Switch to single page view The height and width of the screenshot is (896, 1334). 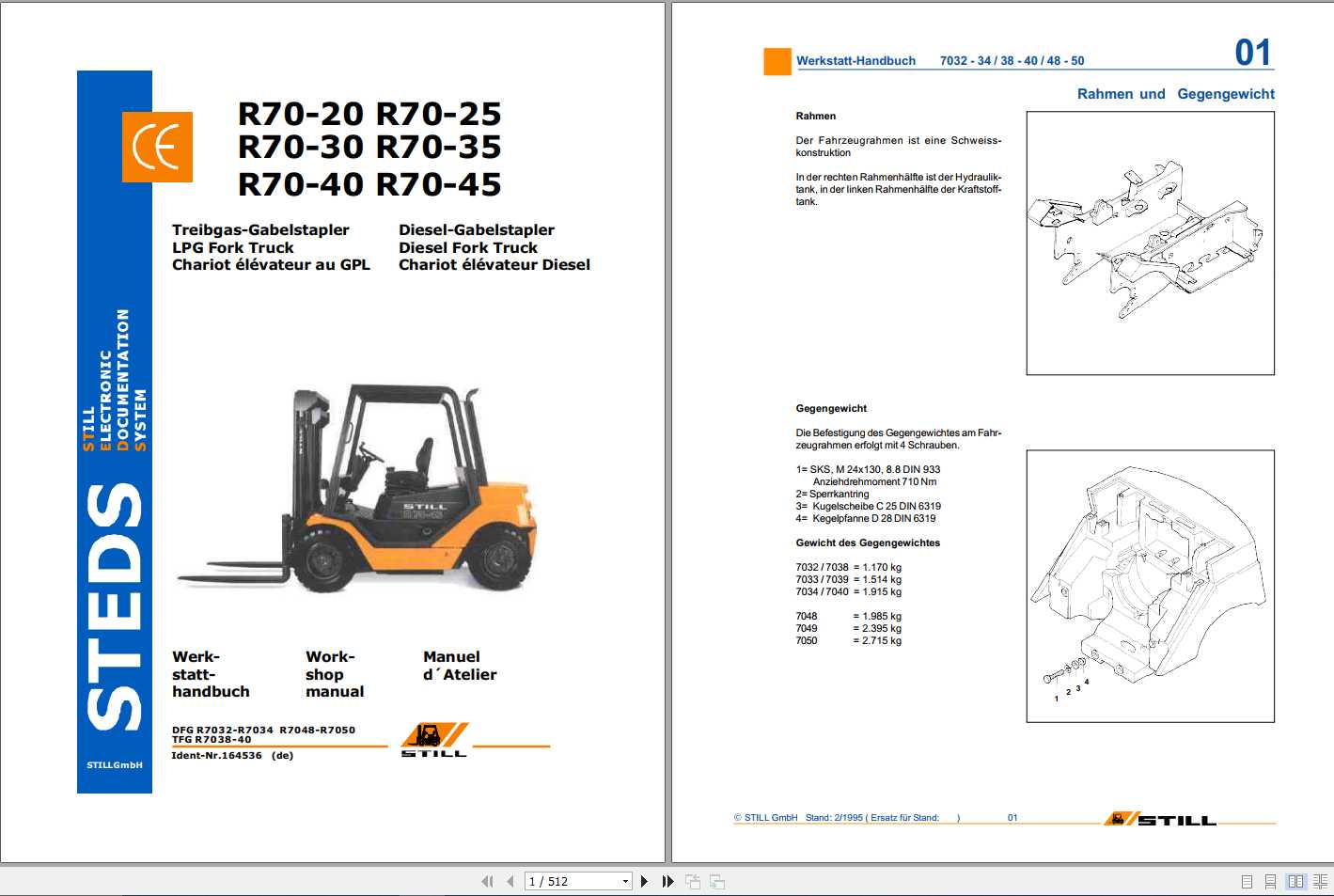tap(1247, 881)
